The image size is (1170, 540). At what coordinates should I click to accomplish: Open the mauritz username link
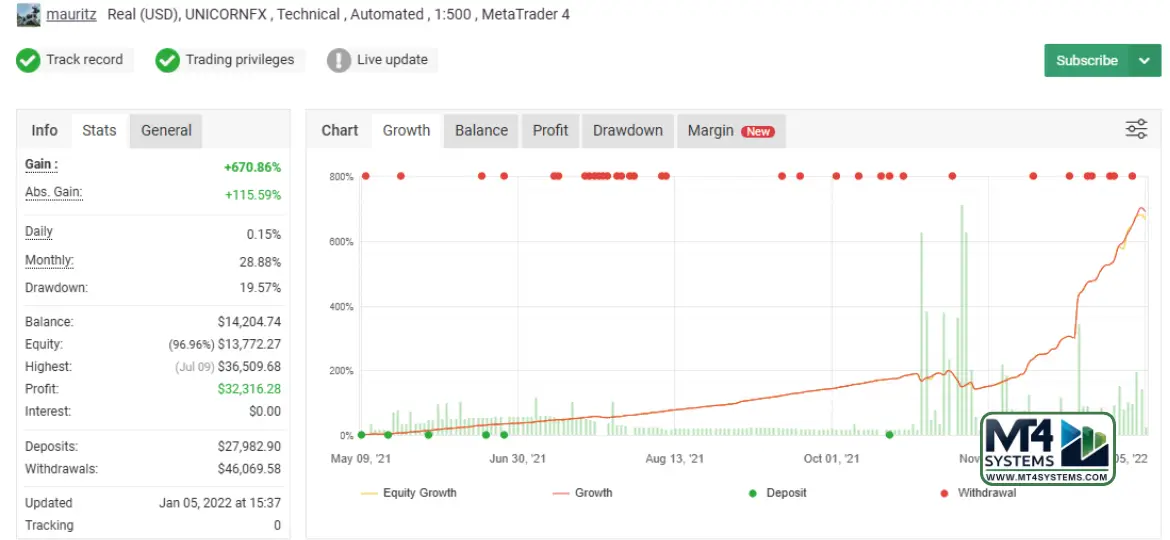71,15
